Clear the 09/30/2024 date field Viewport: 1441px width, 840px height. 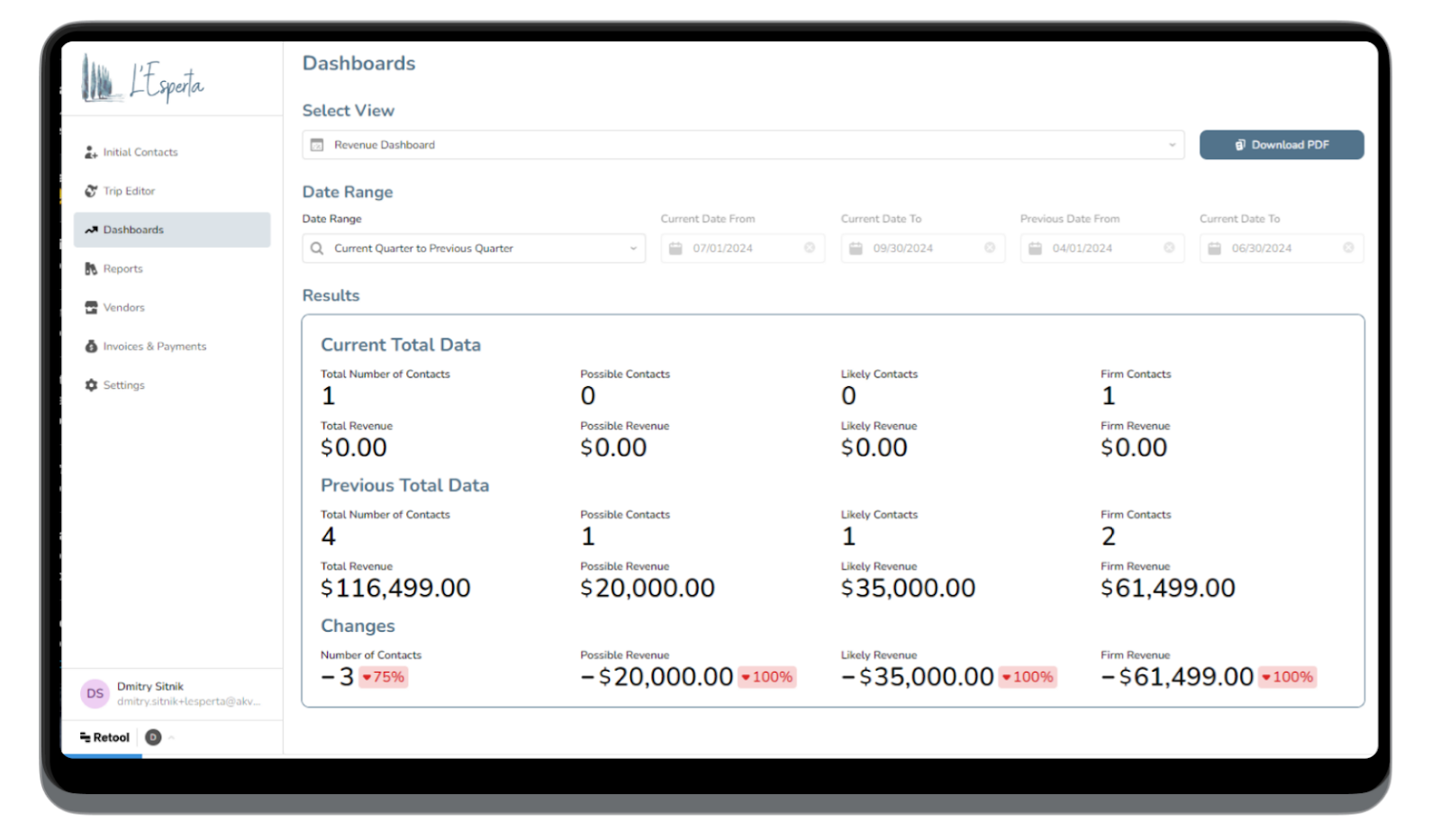(x=990, y=248)
